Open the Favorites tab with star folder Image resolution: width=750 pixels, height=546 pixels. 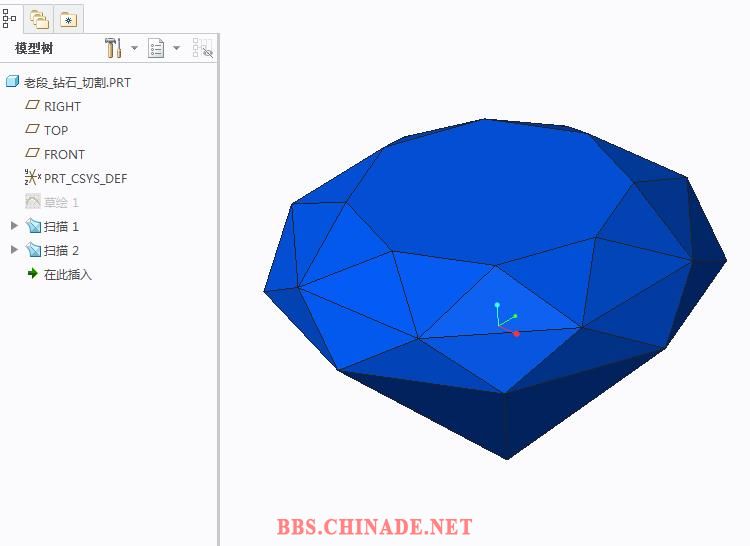point(69,20)
